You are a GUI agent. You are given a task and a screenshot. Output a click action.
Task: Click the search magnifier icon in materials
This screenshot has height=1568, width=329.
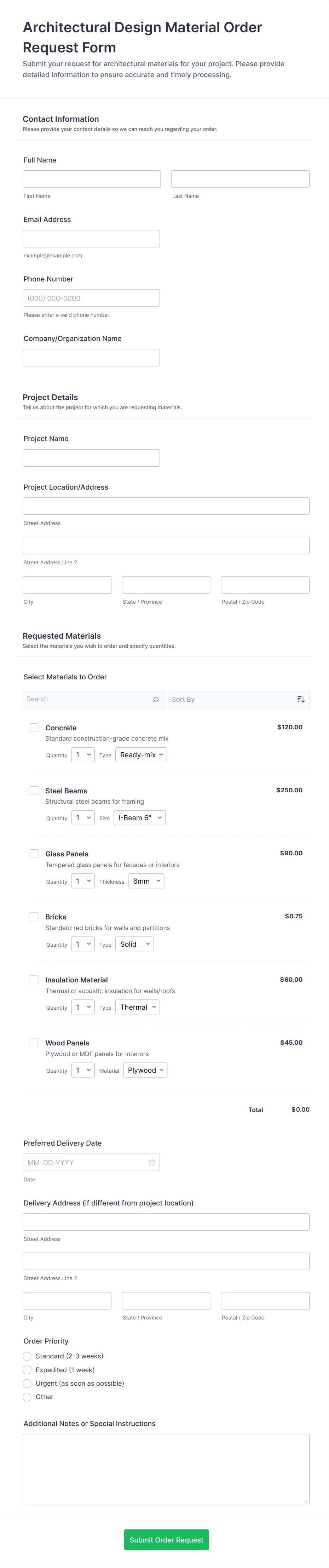pyautogui.click(x=156, y=700)
